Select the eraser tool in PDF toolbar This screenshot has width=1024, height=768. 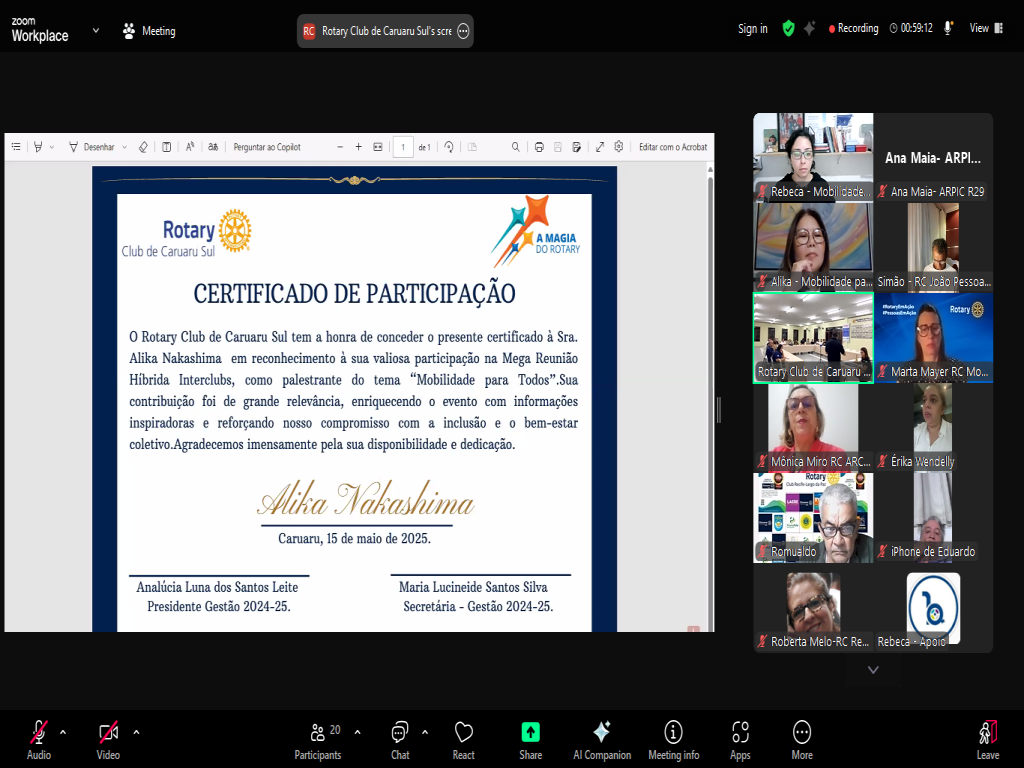point(143,147)
